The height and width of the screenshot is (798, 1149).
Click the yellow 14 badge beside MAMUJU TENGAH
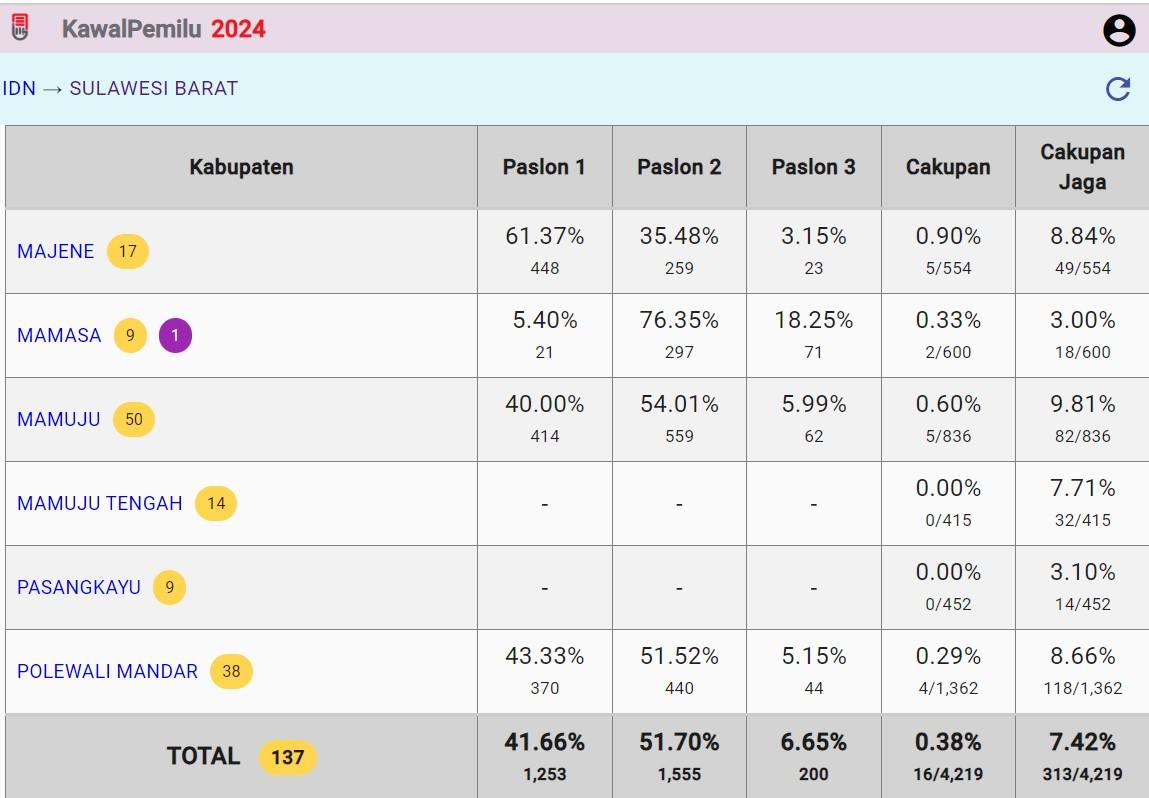coord(216,504)
